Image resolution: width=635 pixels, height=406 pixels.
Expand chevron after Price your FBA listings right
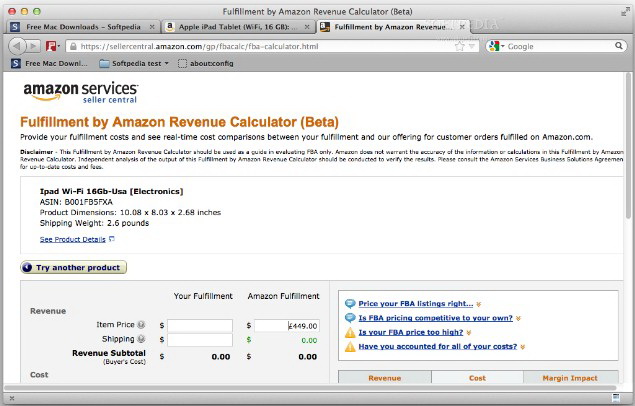[479, 304]
